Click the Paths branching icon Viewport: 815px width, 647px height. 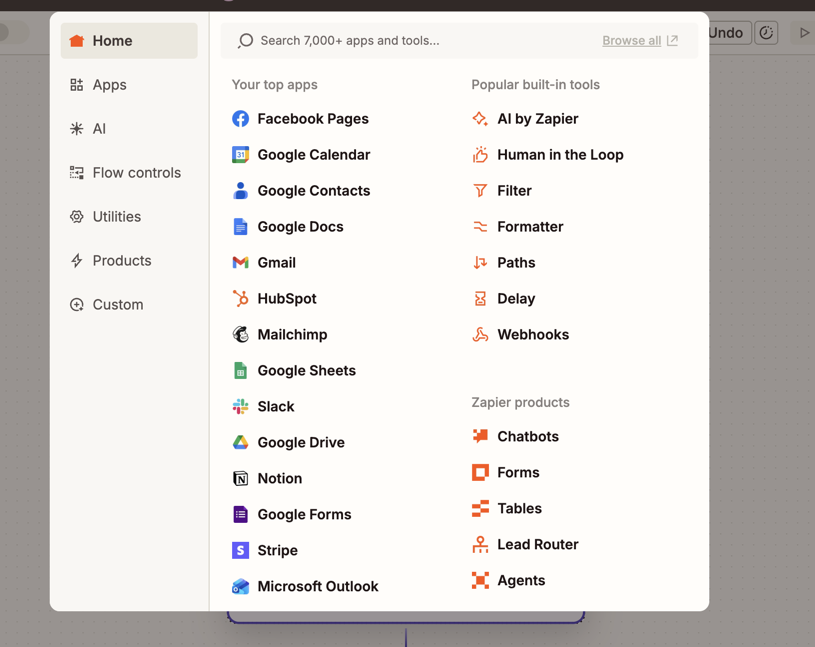tap(480, 262)
